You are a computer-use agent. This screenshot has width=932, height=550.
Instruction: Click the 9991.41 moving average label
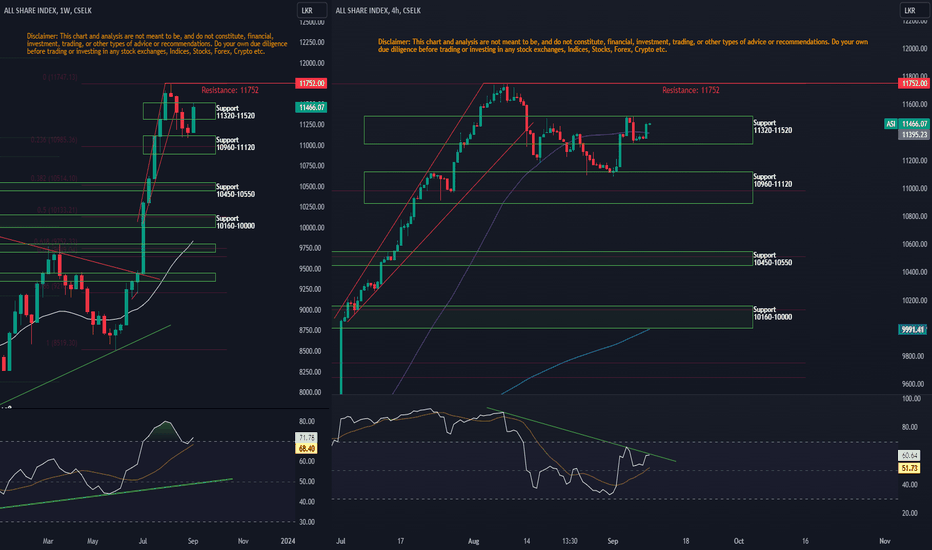pyautogui.click(x=912, y=329)
